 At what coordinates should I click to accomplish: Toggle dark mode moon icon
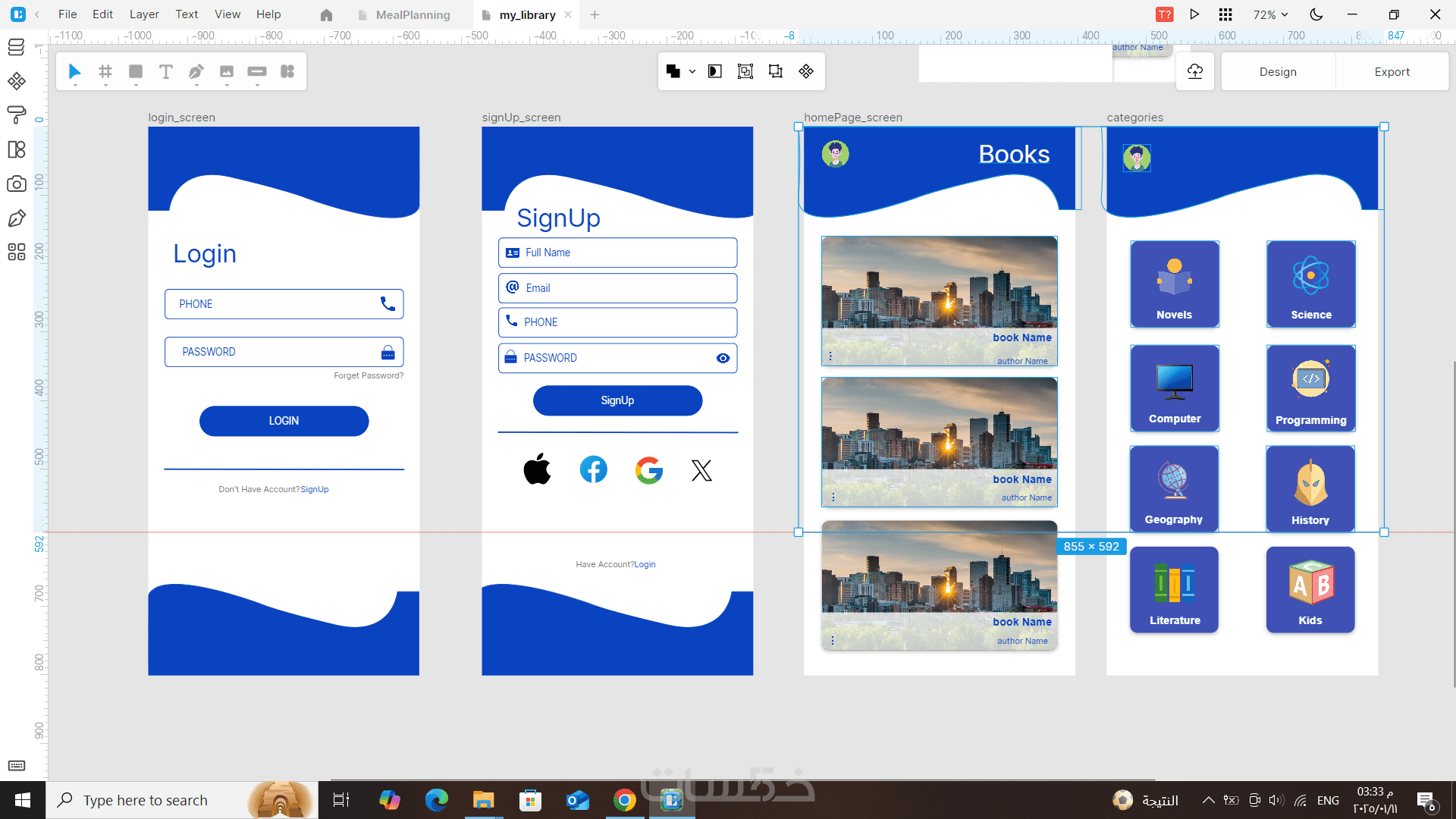(1316, 14)
